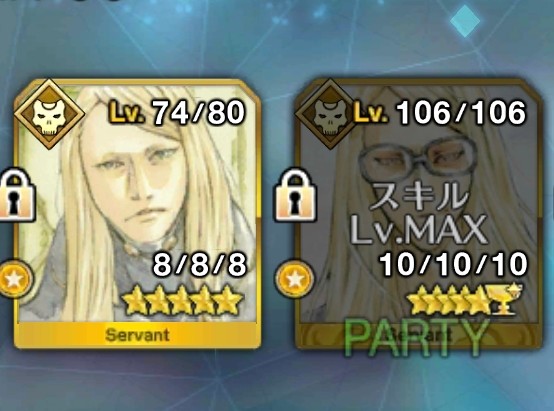Screen dimensions: 554x411
Task: Select the Lv. 74/80 servant portrait
Action: click(x=137, y=214)
